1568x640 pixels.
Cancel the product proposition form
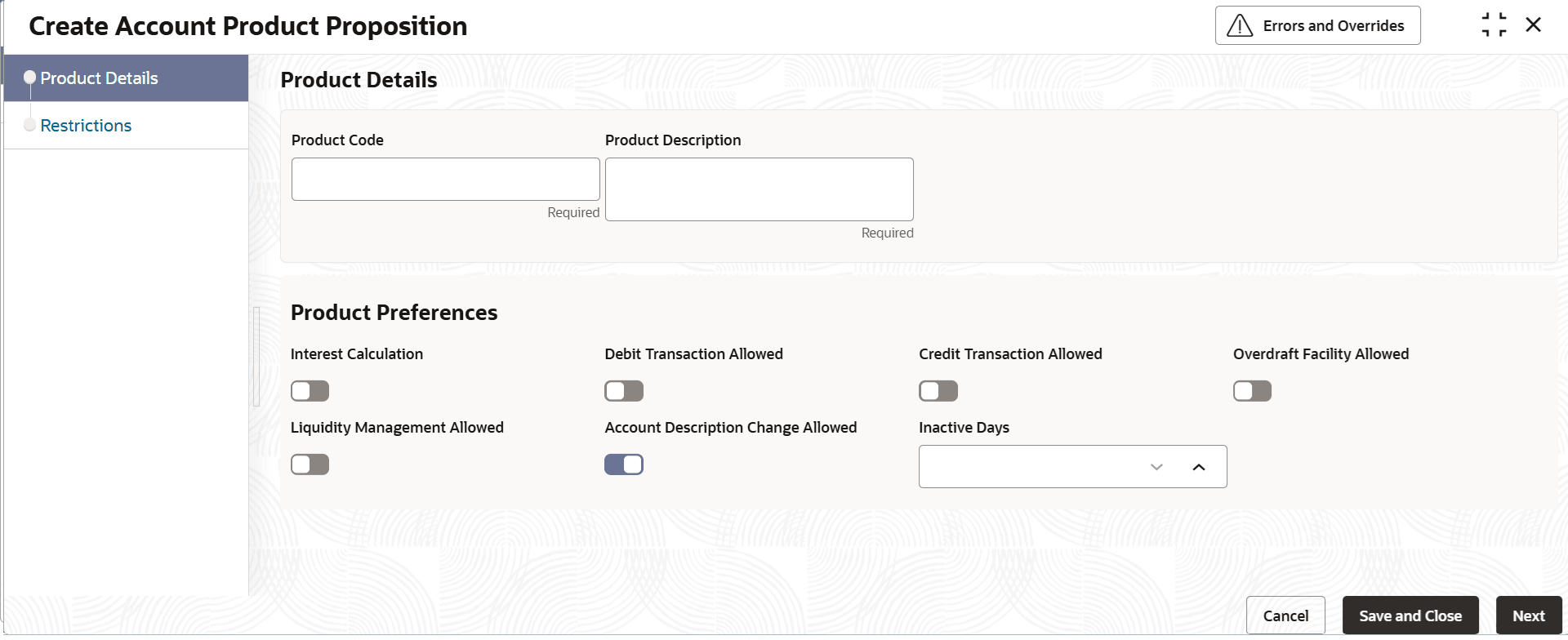pyautogui.click(x=1285, y=616)
